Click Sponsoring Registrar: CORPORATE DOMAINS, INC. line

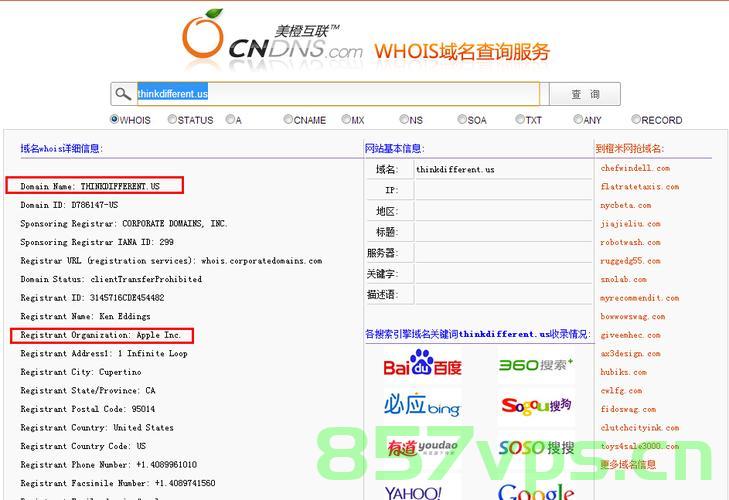[124, 224]
